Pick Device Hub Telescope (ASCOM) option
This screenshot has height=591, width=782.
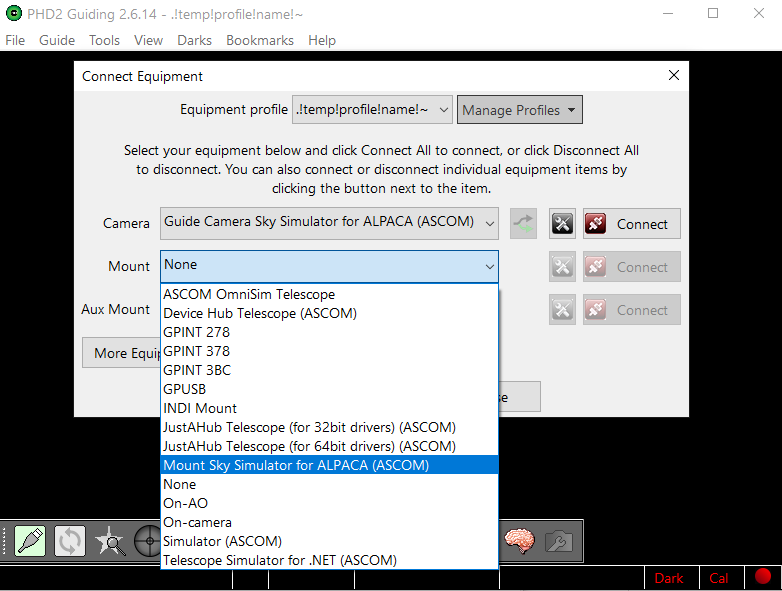[x=260, y=313]
